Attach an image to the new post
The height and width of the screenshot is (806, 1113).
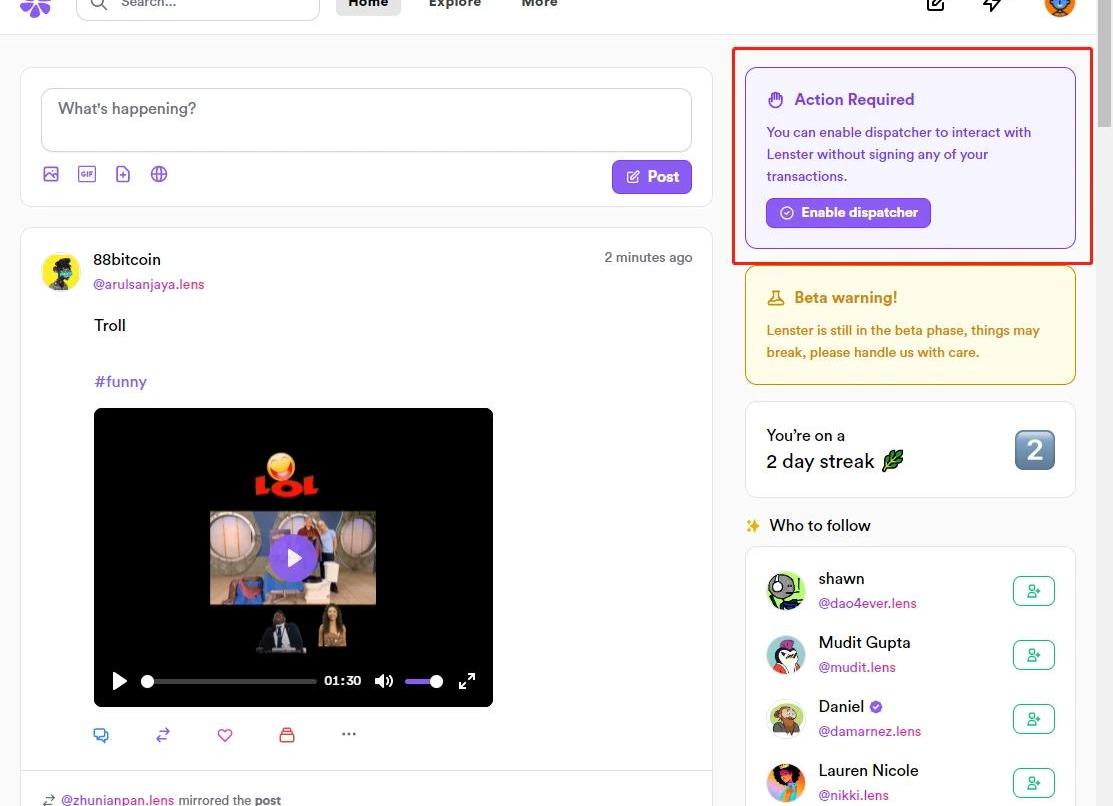click(51, 174)
